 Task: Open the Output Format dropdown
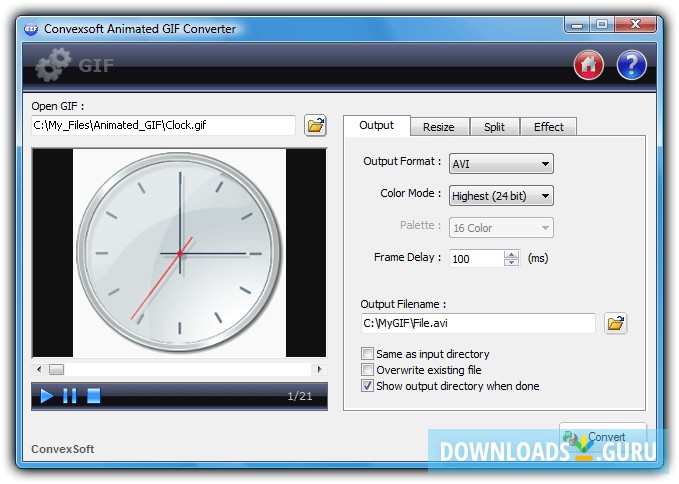[x=501, y=164]
